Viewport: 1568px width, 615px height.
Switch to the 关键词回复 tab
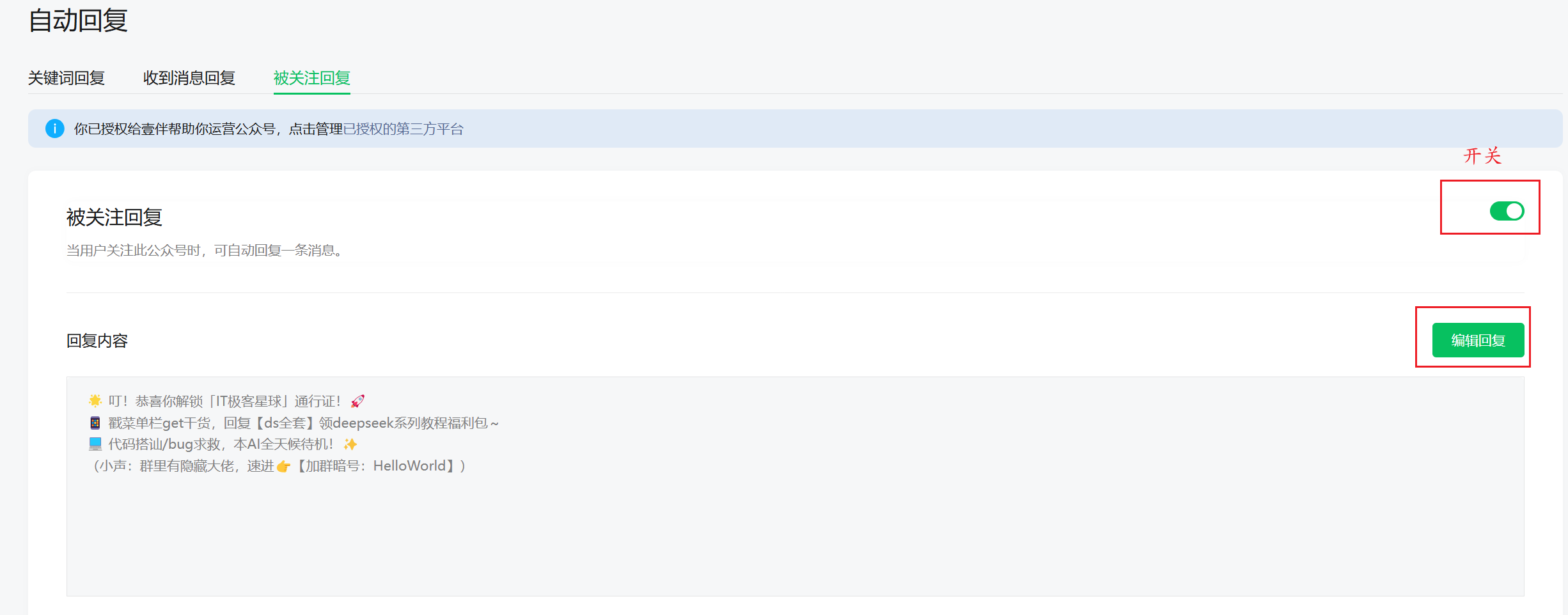[67, 78]
